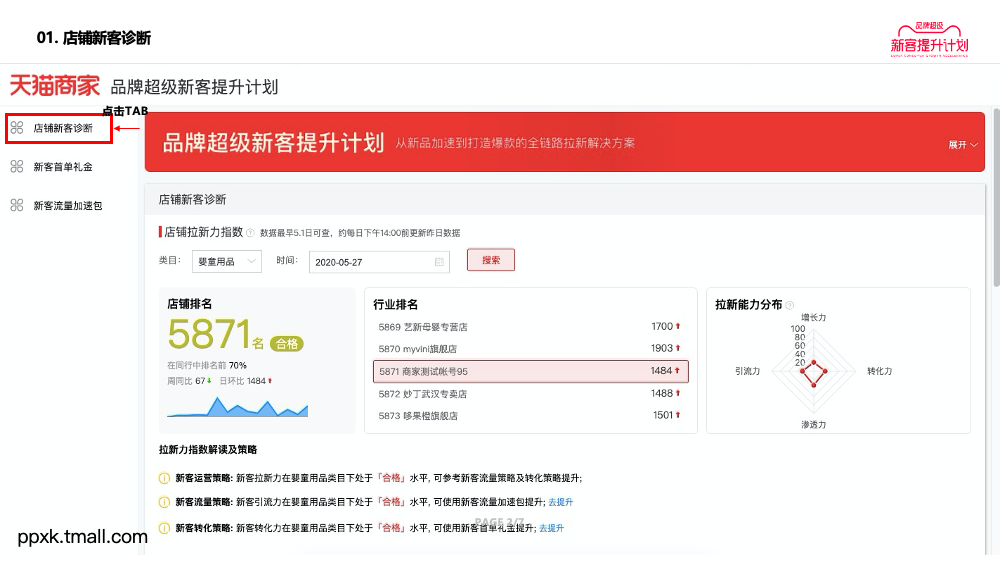Click the icon beside 店铺新客诊断
This screenshot has width=1000, height=563.
(x=17, y=128)
